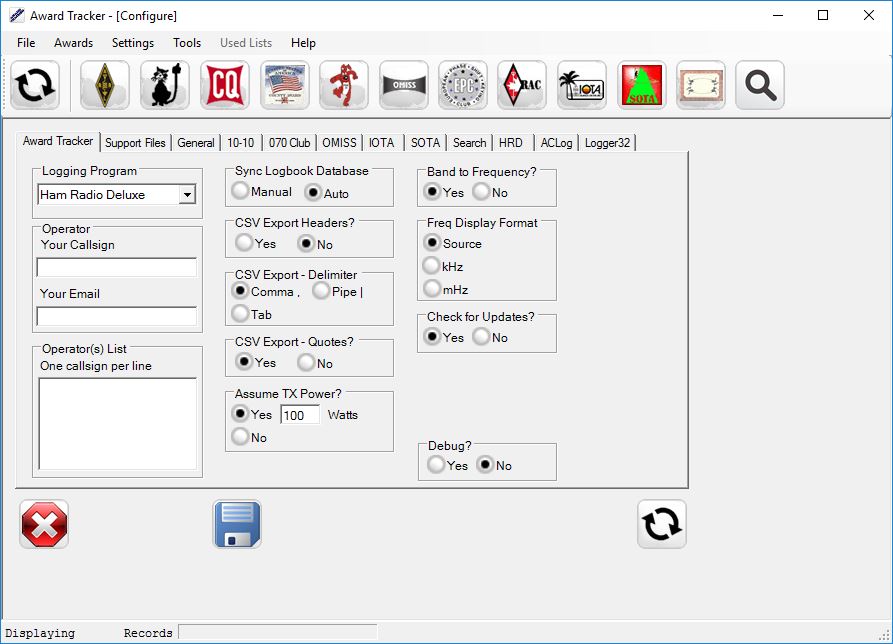893x644 pixels.
Task: Choose No for CSV Export Headers
Action: (316, 244)
